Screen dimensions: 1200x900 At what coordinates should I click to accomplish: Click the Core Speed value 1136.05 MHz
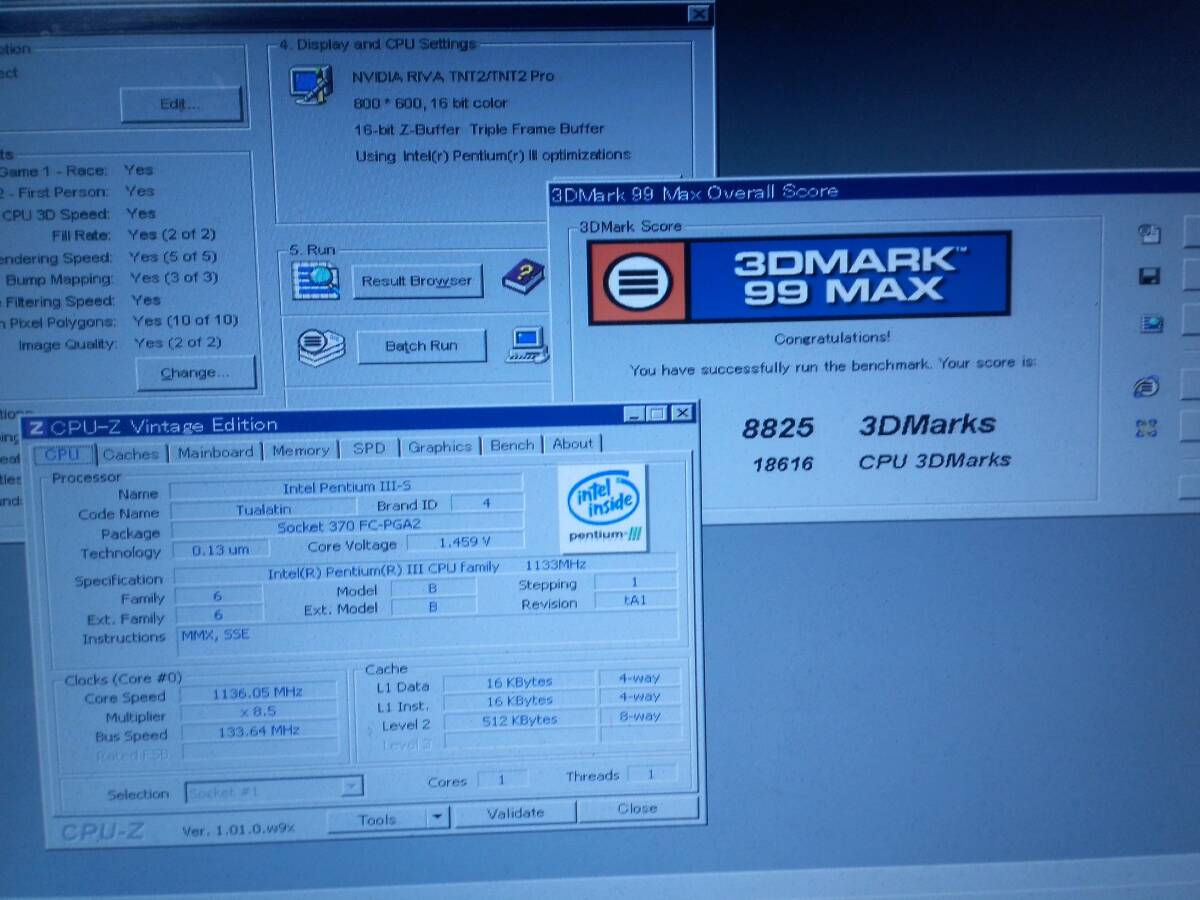257,692
